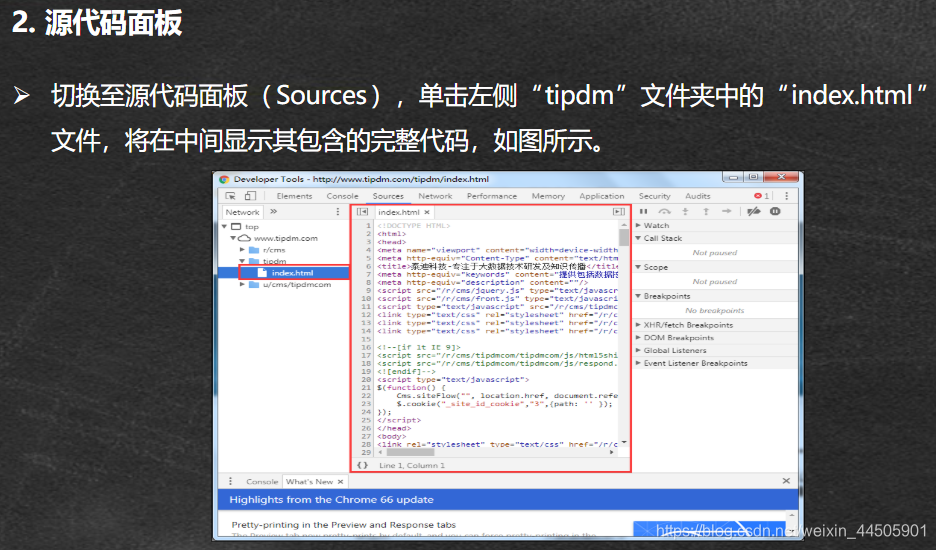
Task: Click the www.tipdm.com cloud icon
Action: coord(245,238)
